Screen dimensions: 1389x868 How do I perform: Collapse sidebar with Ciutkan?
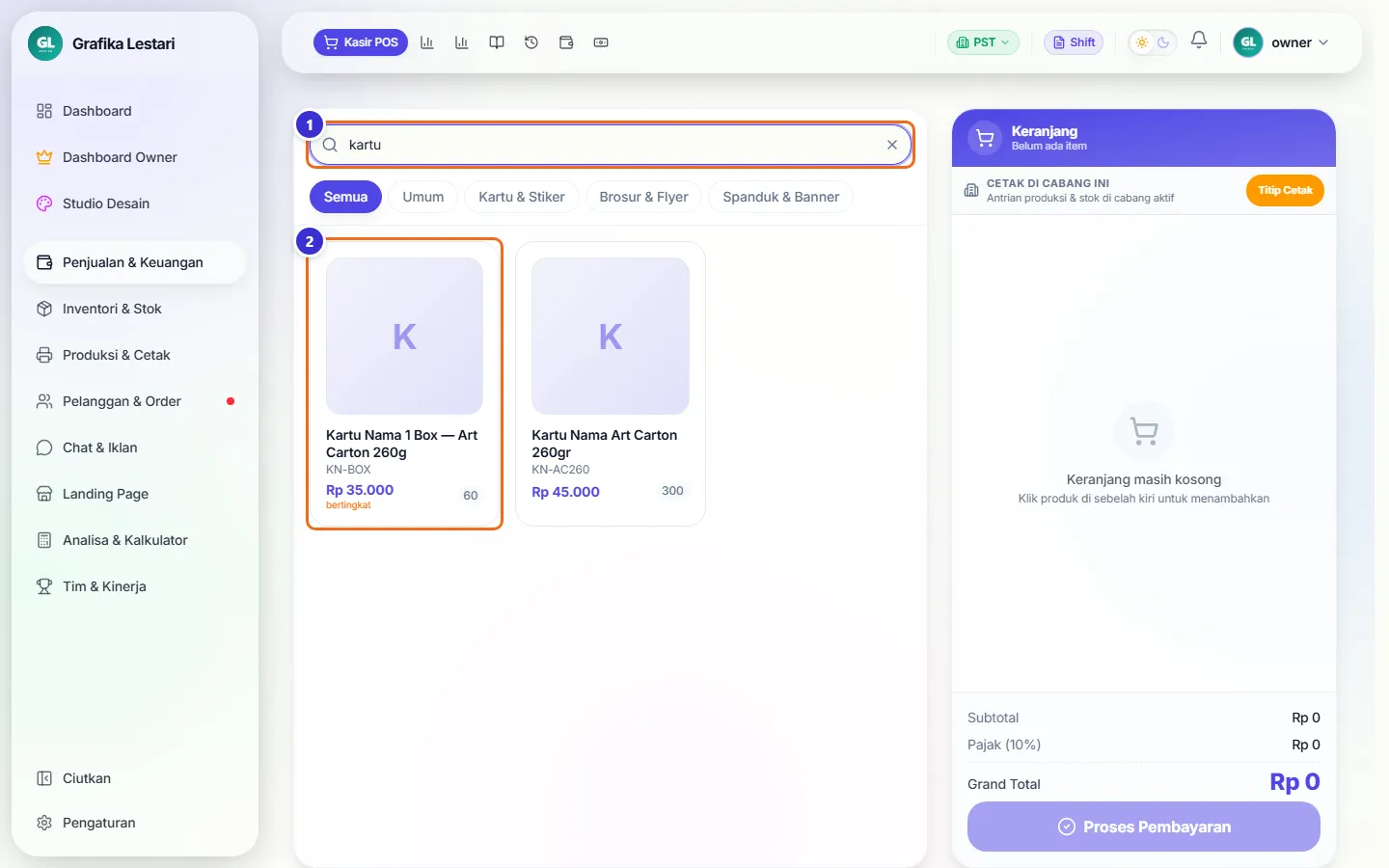135,778
